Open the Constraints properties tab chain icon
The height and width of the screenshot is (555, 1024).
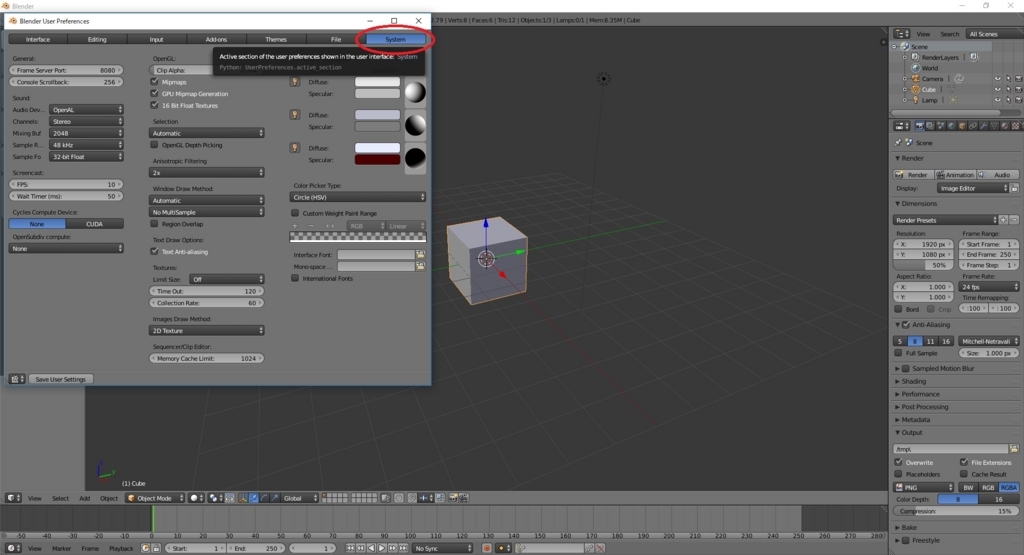[973, 126]
